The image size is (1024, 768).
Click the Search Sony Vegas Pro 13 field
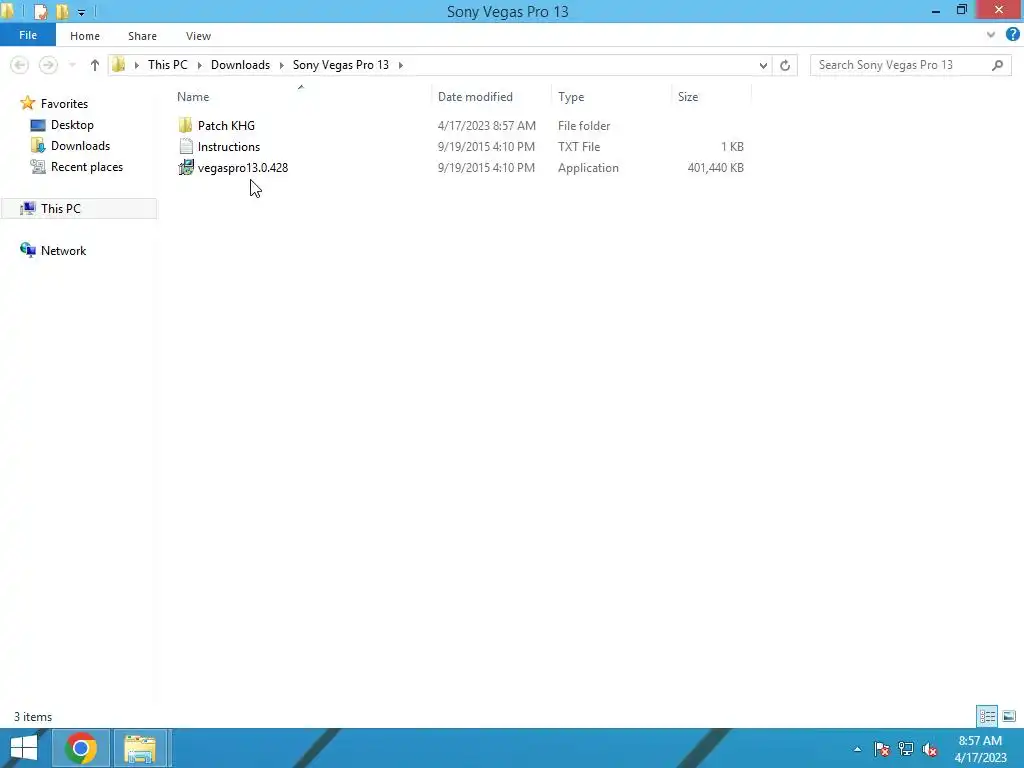910,65
